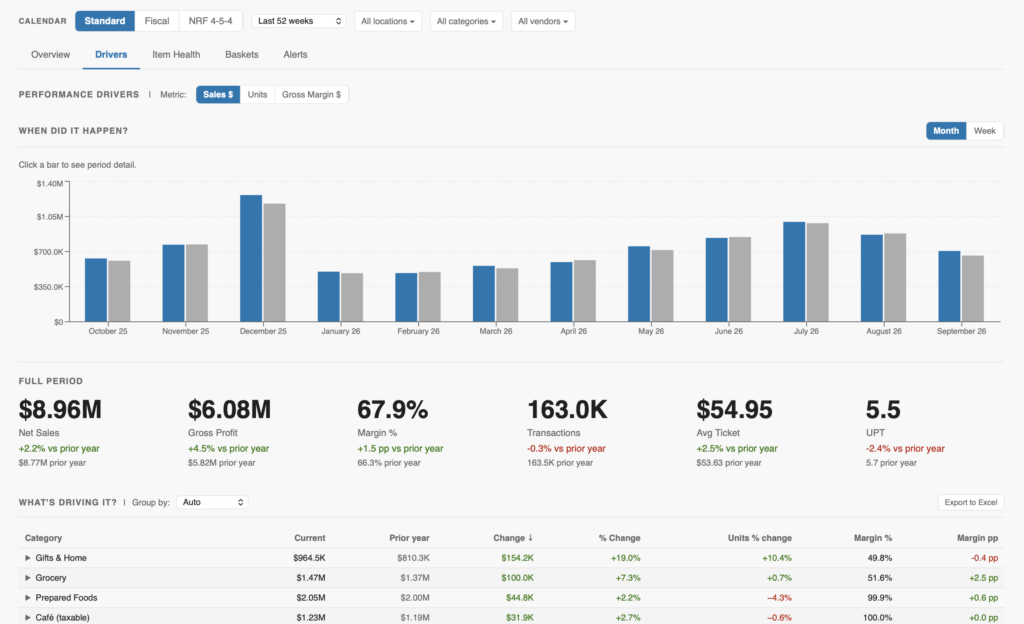Expand the Grocery category row
The image size is (1024, 624).
[27, 578]
